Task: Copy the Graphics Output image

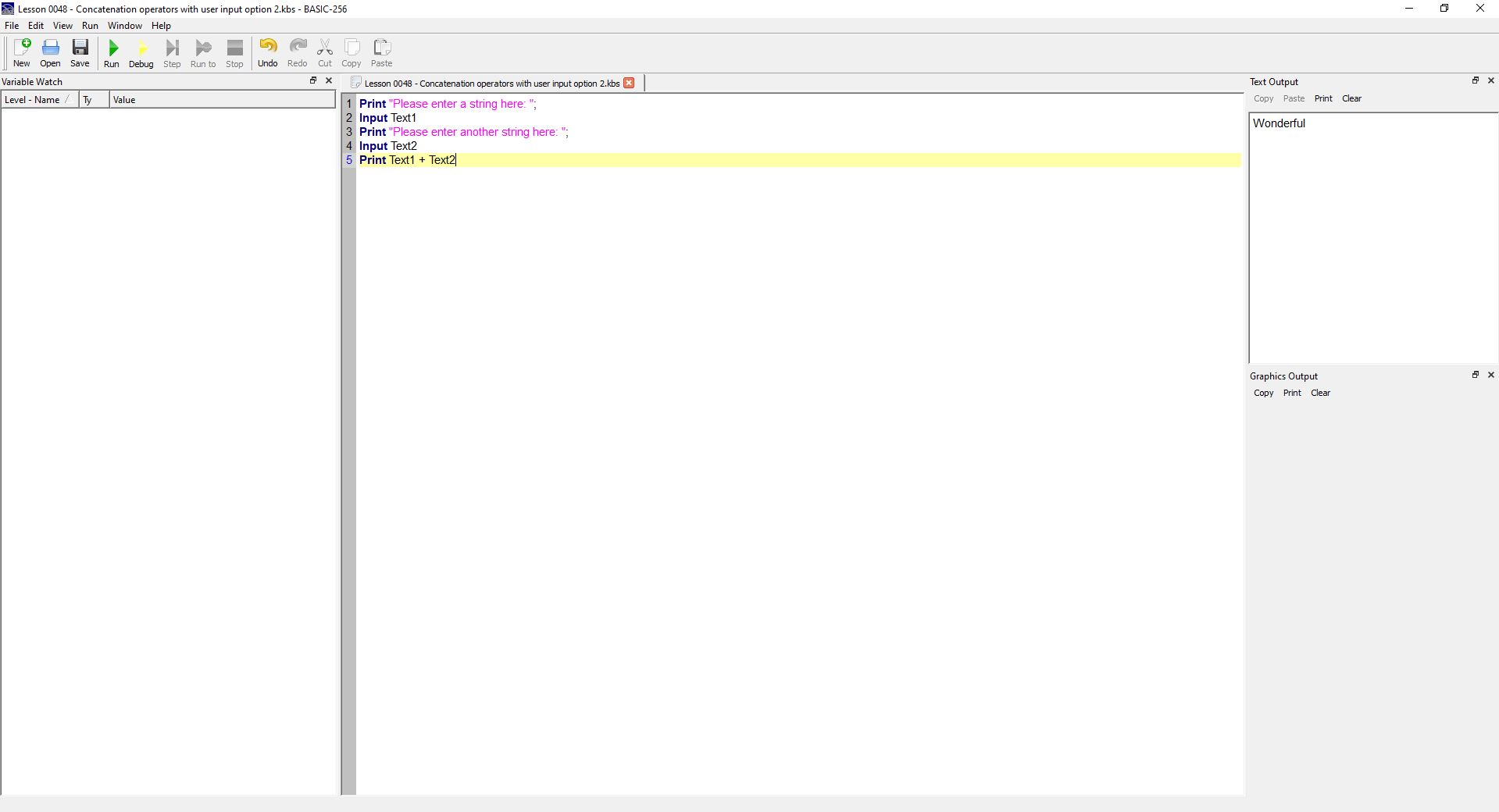Action: point(1263,393)
